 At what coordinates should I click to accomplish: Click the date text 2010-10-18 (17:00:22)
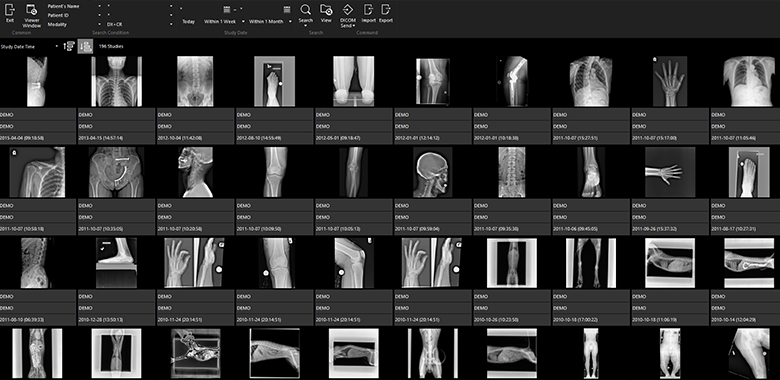[575, 319]
